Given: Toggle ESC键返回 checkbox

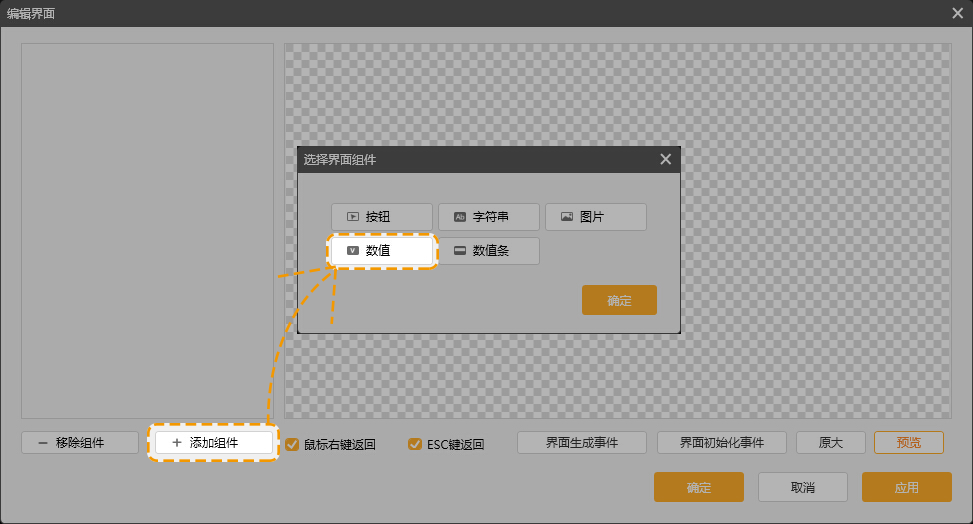Looking at the screenshot, I should (415, 444).
